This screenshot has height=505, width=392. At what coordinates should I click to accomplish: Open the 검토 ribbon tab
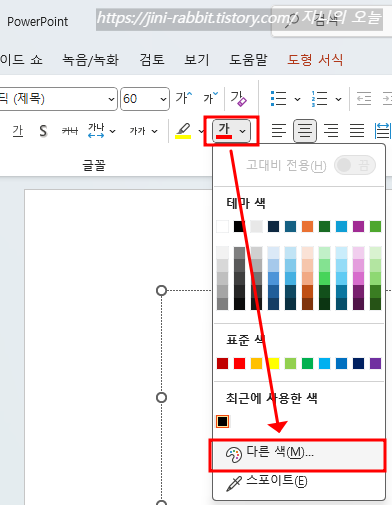pyautogui.click(x=152, y=60)
